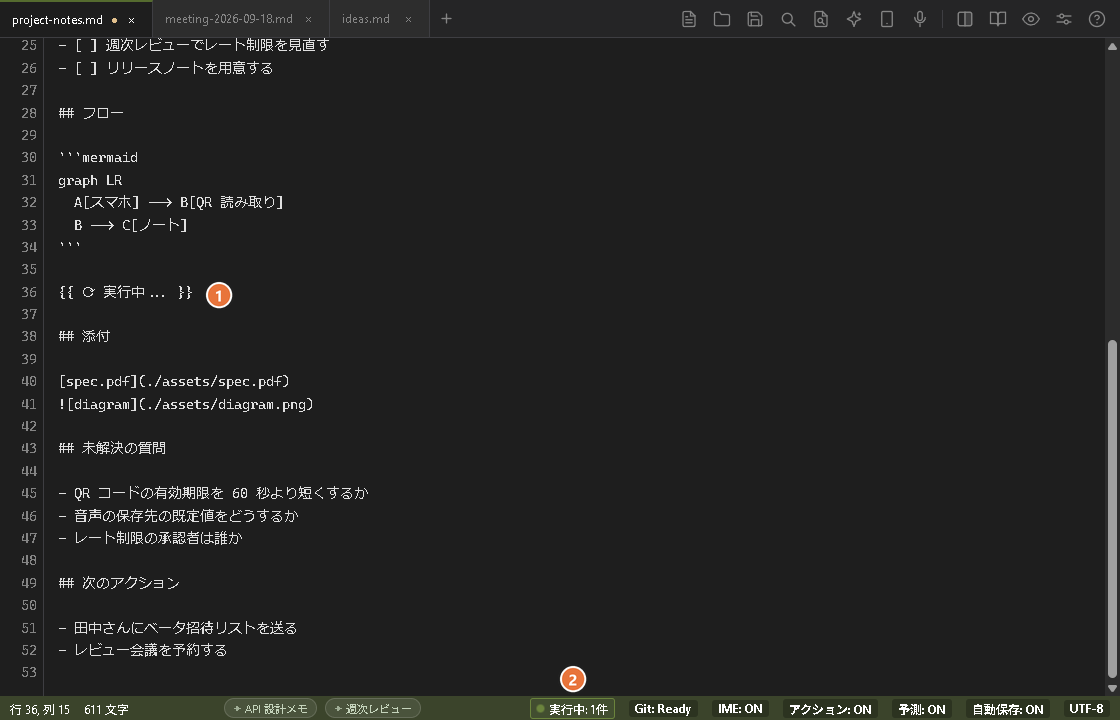This screenshot has width=1120, height=720.
Task: Click the scrollbar down arrow
Action: point(1112,689)
